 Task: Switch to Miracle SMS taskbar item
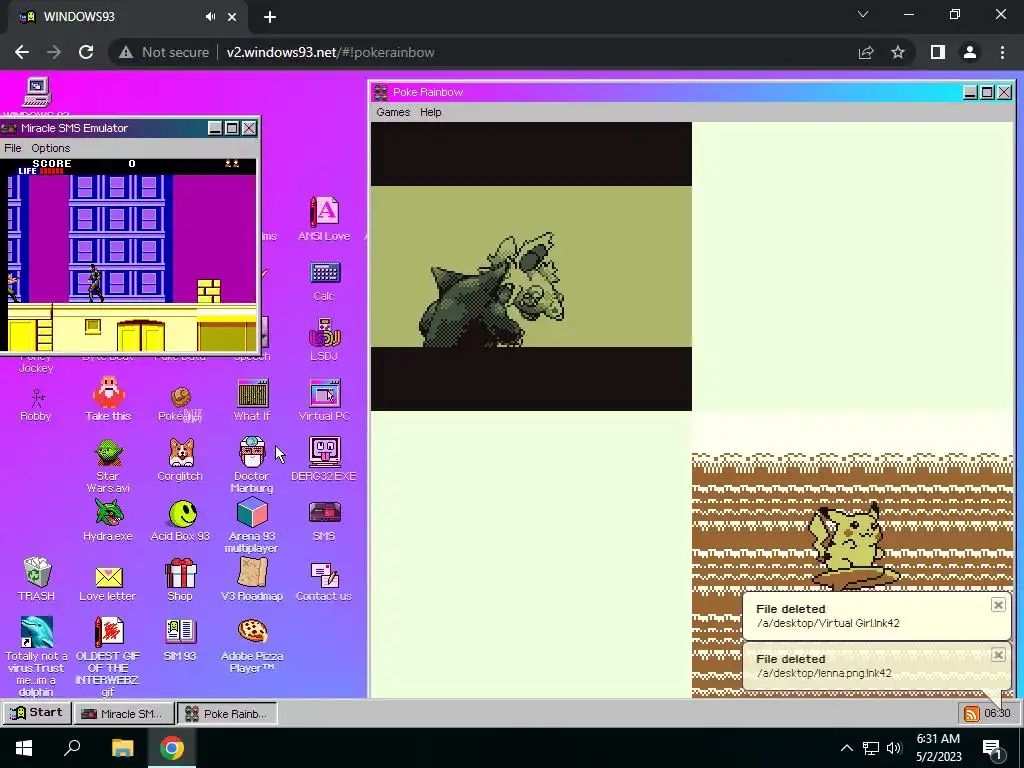point(124,714)
